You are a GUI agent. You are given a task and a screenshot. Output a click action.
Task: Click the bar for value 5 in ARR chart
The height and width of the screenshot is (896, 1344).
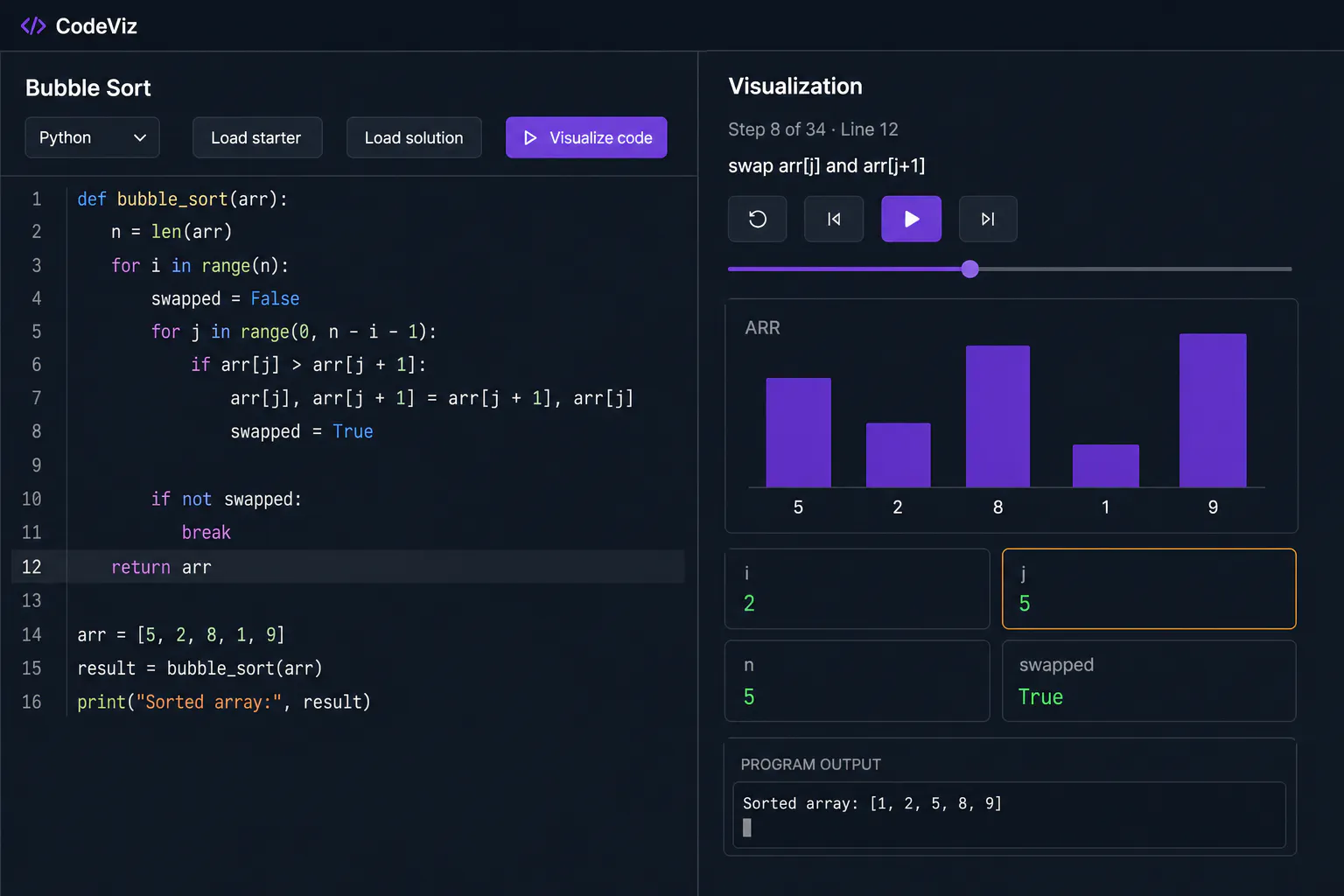click(x=798, y=432)
